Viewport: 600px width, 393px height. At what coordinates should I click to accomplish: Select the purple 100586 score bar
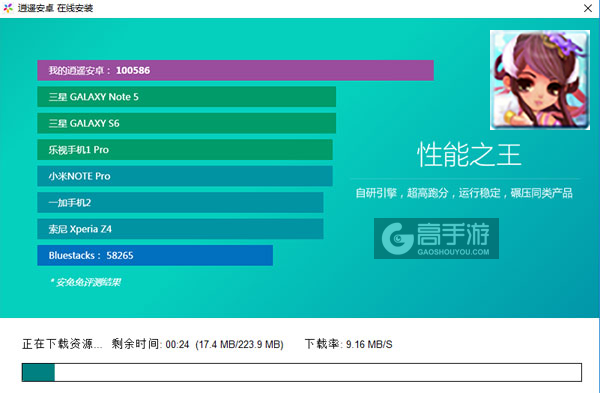(x=235, y=70)
